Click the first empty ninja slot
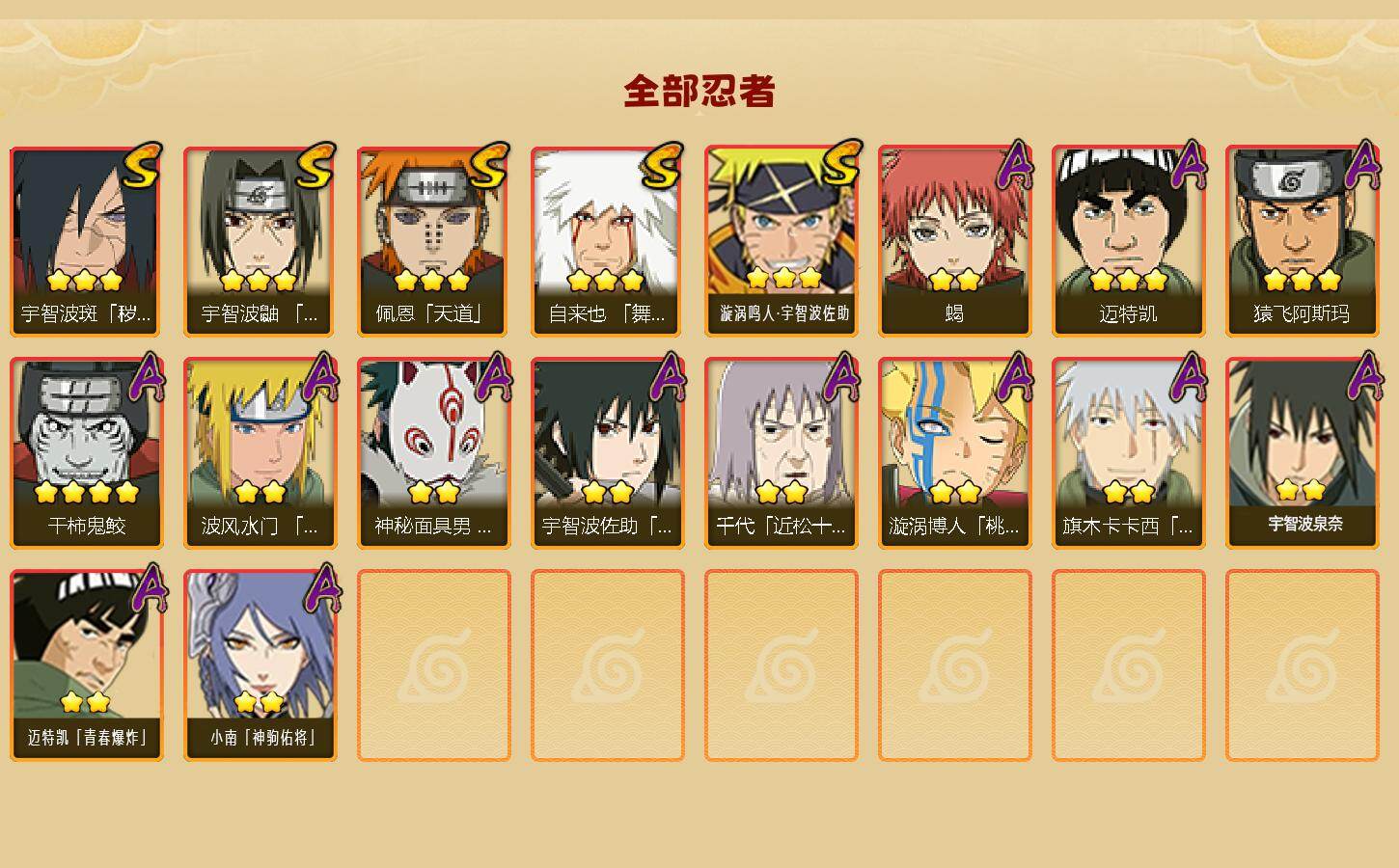 click(433, 665)
